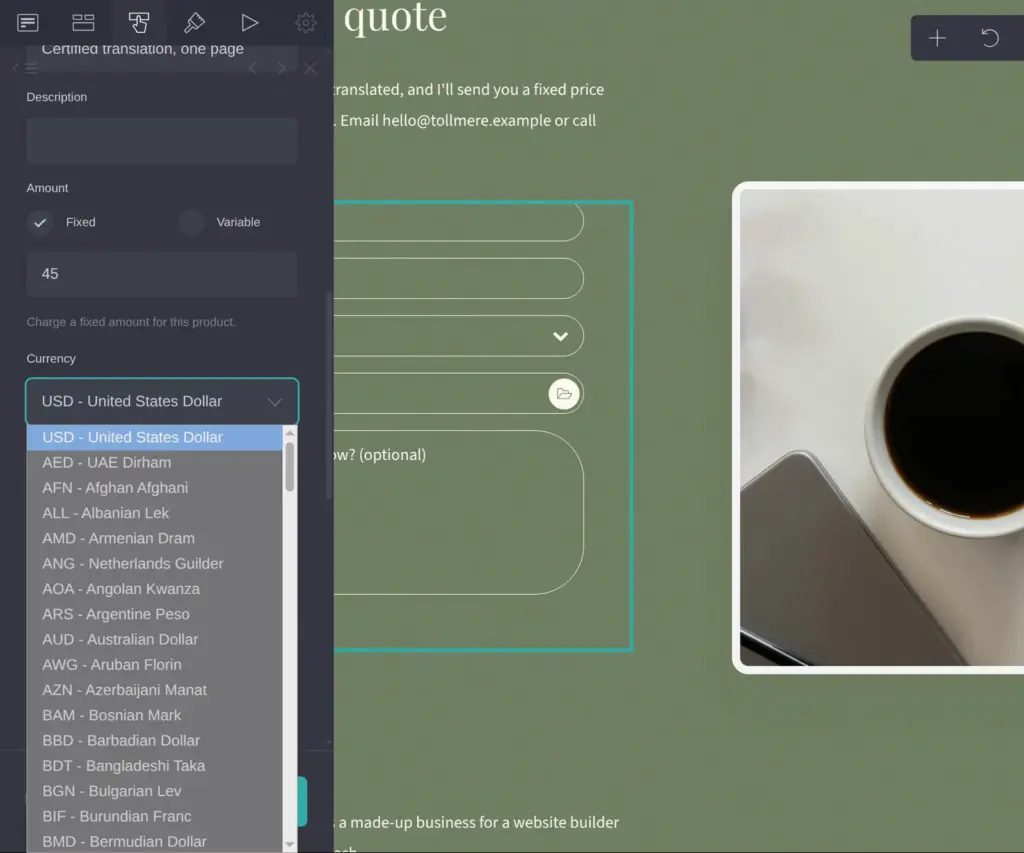Screen dimensions: 1024x853
Task: Choose AWG - Aruban Florin
Action: [x=154, y=665]
